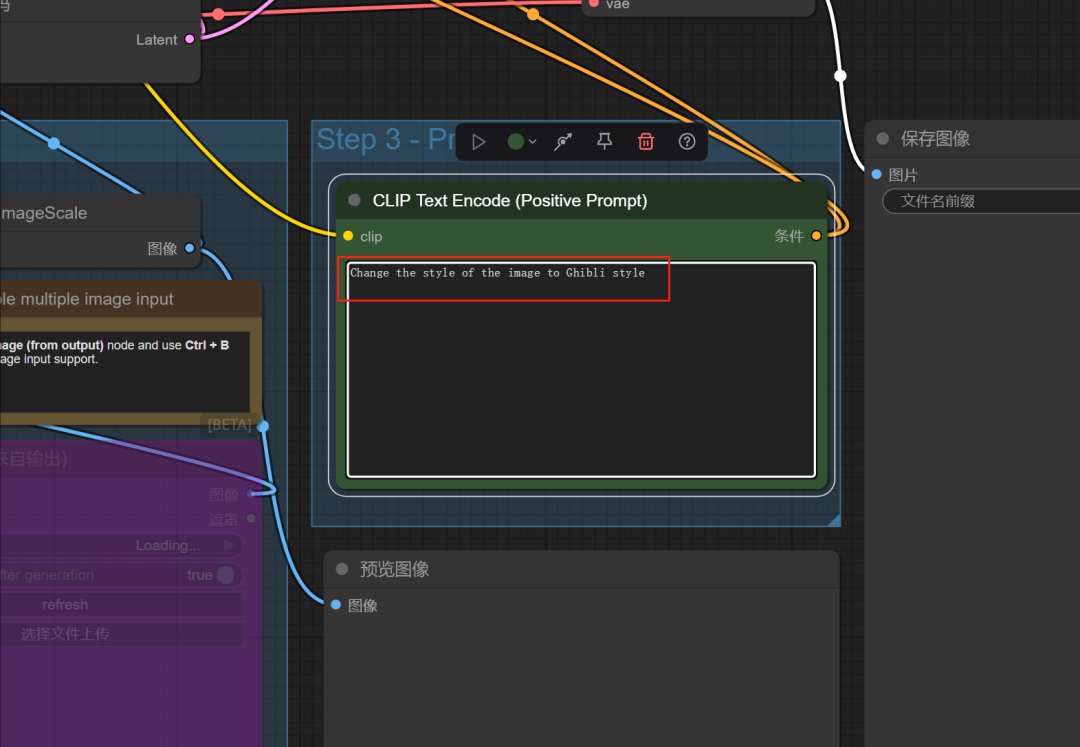
Task: Expand the color dropdown chevron in node toolbar
Action: click(532, 142)
